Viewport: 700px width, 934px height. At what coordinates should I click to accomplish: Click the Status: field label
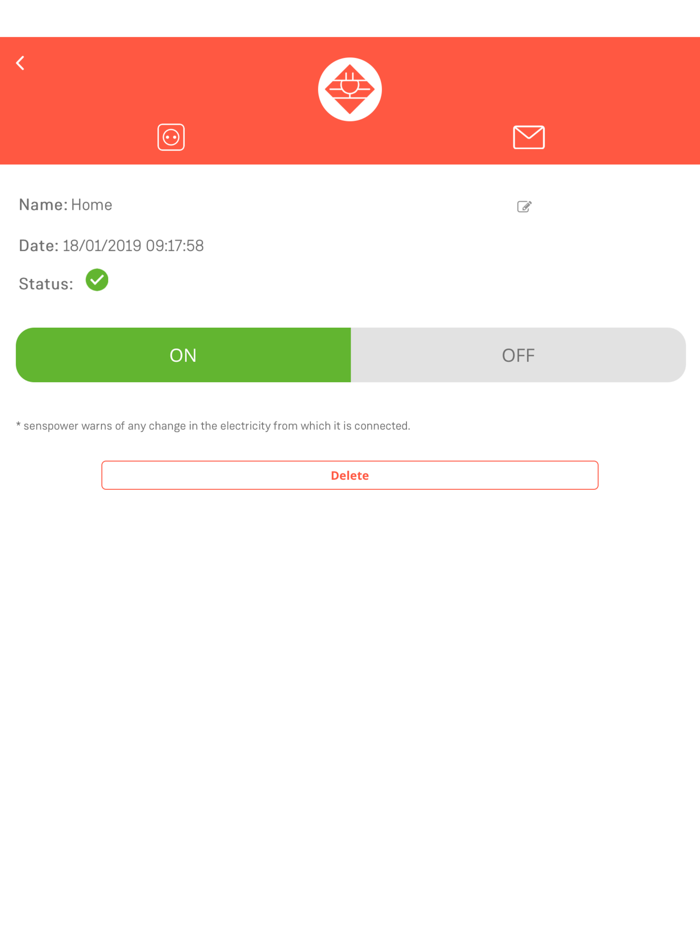pos(46,284)
